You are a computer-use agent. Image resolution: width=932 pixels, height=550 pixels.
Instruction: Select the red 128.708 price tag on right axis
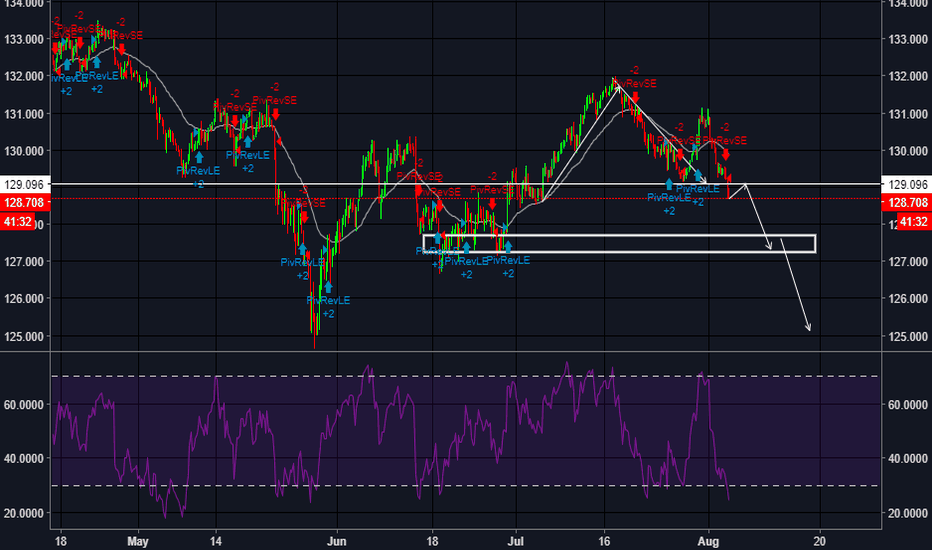(907, 203)
